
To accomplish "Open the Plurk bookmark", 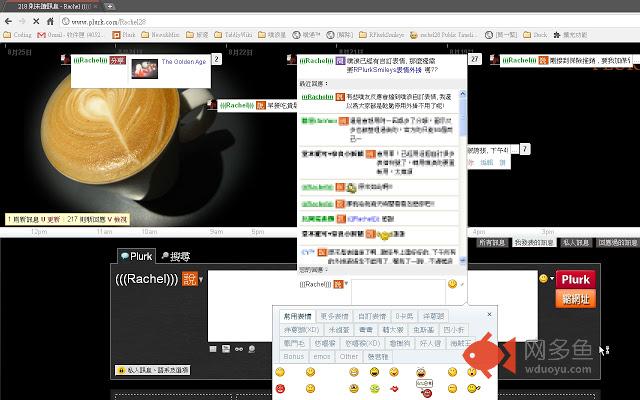I will 124,35.
